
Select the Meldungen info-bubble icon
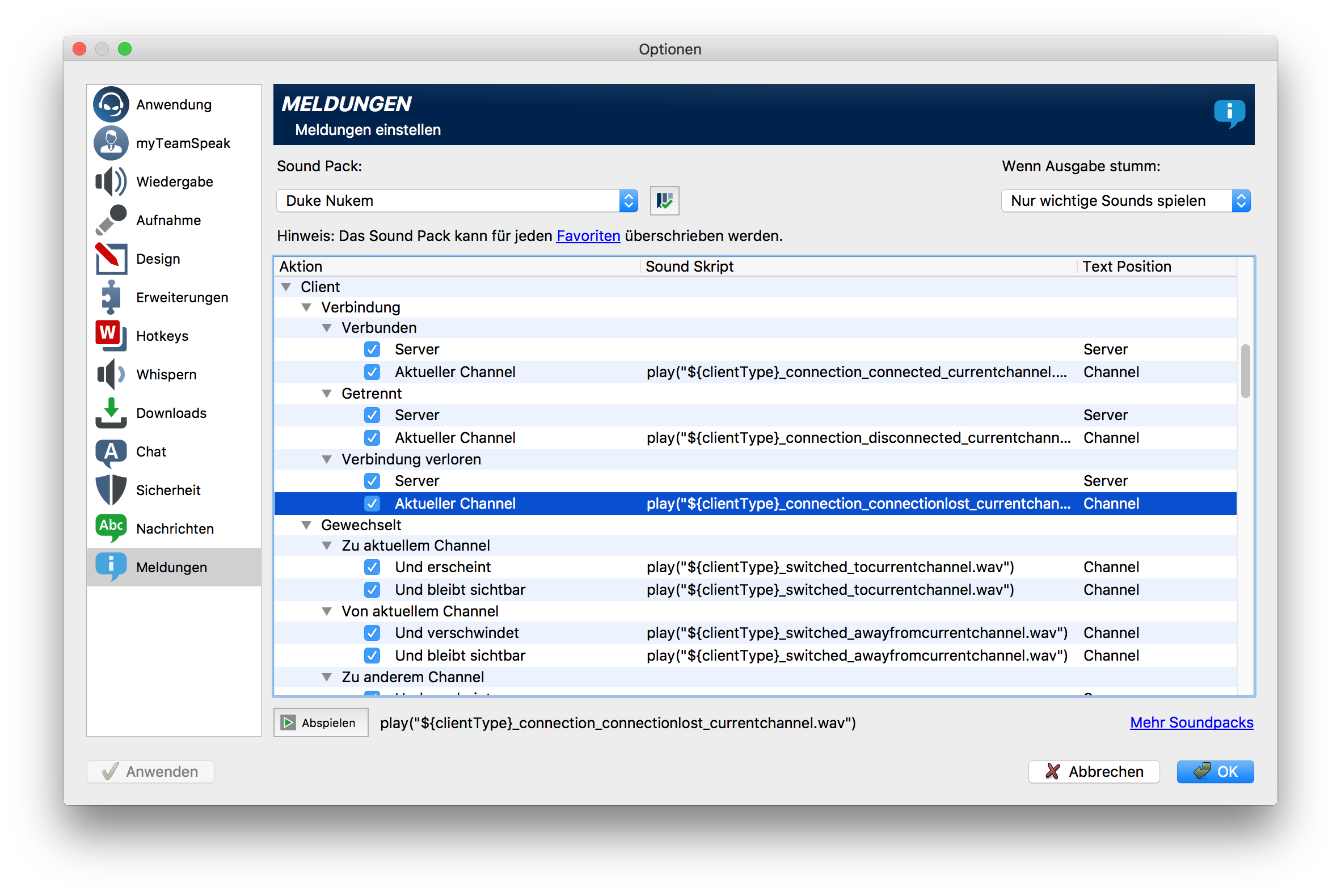(111, 568)
